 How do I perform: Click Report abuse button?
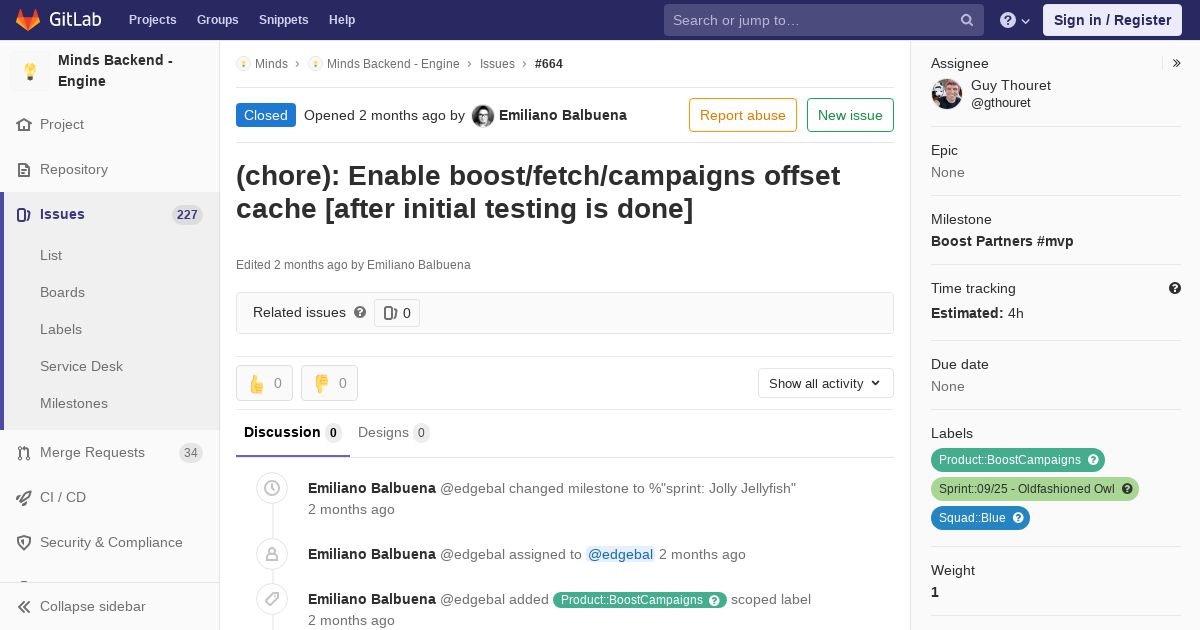click(x=743, y=115)
